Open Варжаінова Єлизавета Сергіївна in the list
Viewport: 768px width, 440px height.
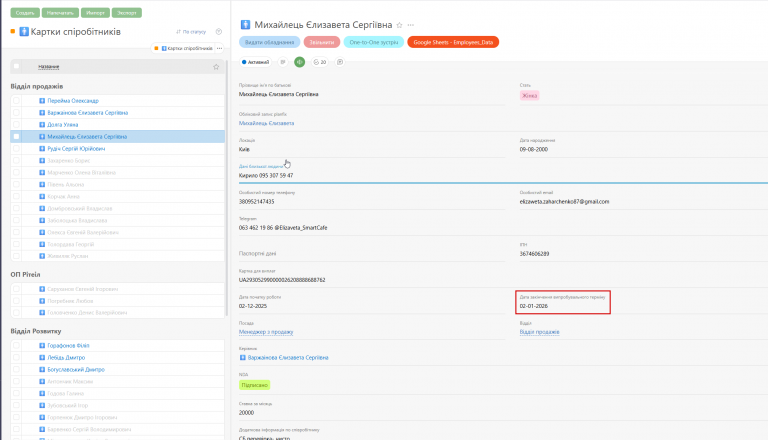pyautogui.click(x=88, y=113)
